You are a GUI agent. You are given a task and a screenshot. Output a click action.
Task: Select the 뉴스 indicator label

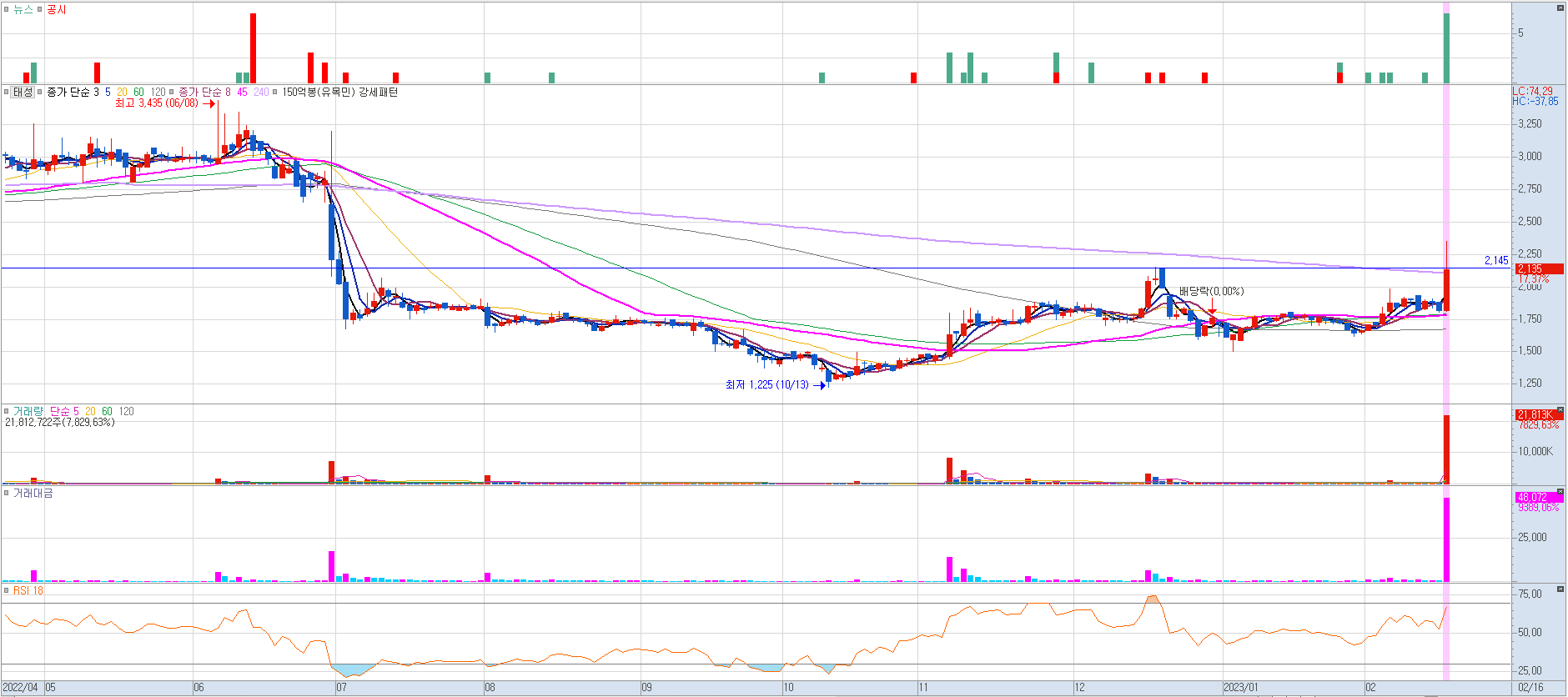pos(23,9)
